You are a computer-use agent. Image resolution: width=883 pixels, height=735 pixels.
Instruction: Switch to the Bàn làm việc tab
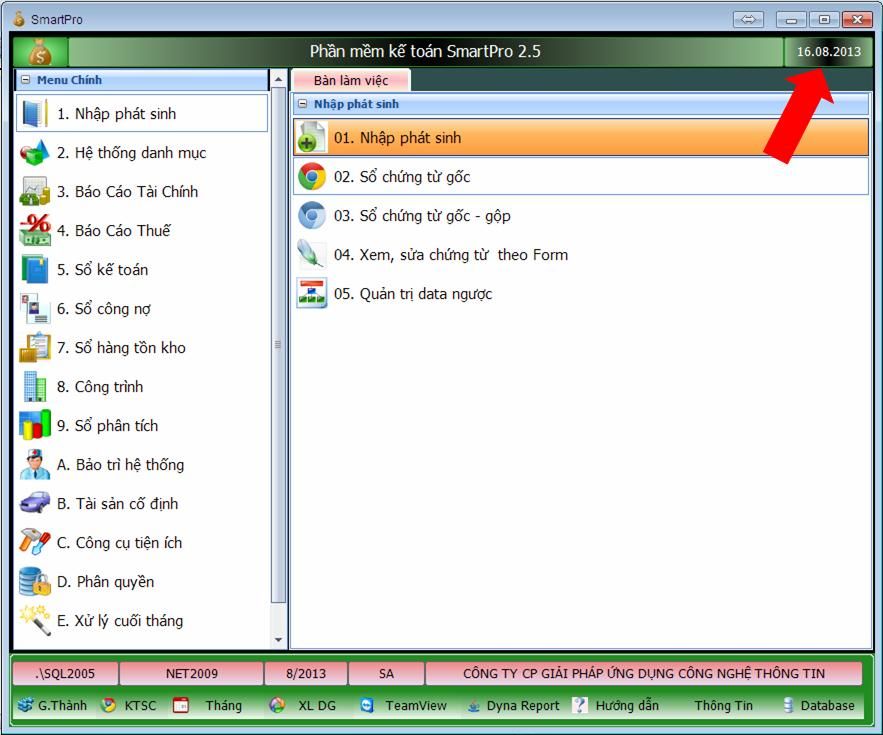(x=350, y=80)
